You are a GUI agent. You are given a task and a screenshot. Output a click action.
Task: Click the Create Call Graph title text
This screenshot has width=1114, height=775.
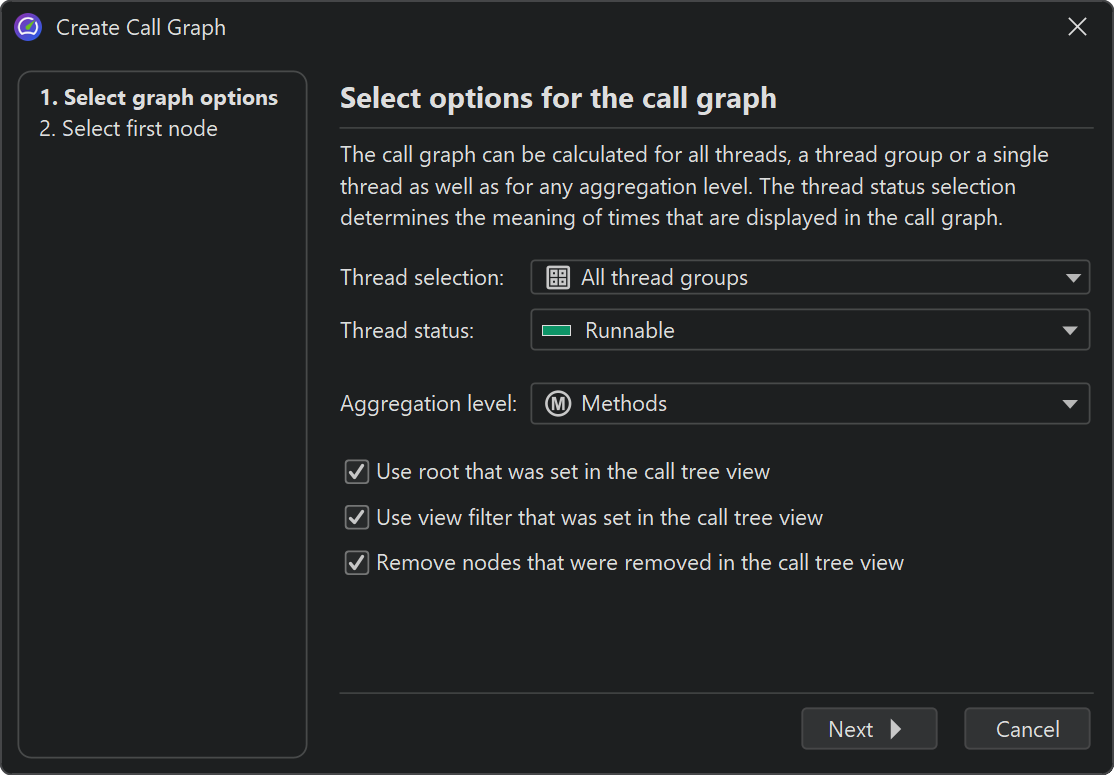pos(141,27)
